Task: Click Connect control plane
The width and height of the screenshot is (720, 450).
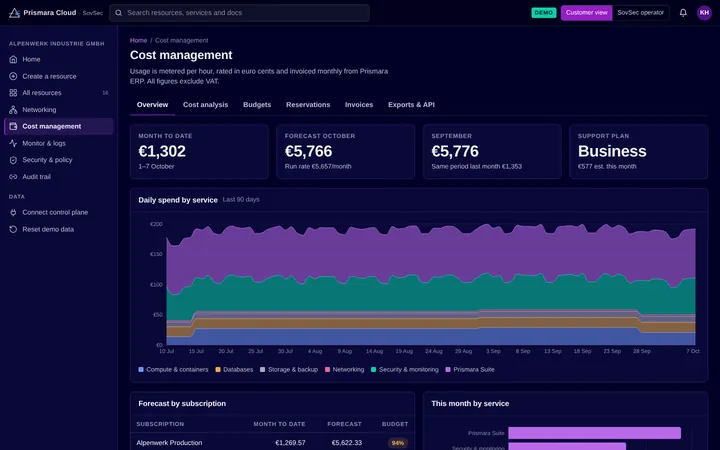Action: (59, 212)
